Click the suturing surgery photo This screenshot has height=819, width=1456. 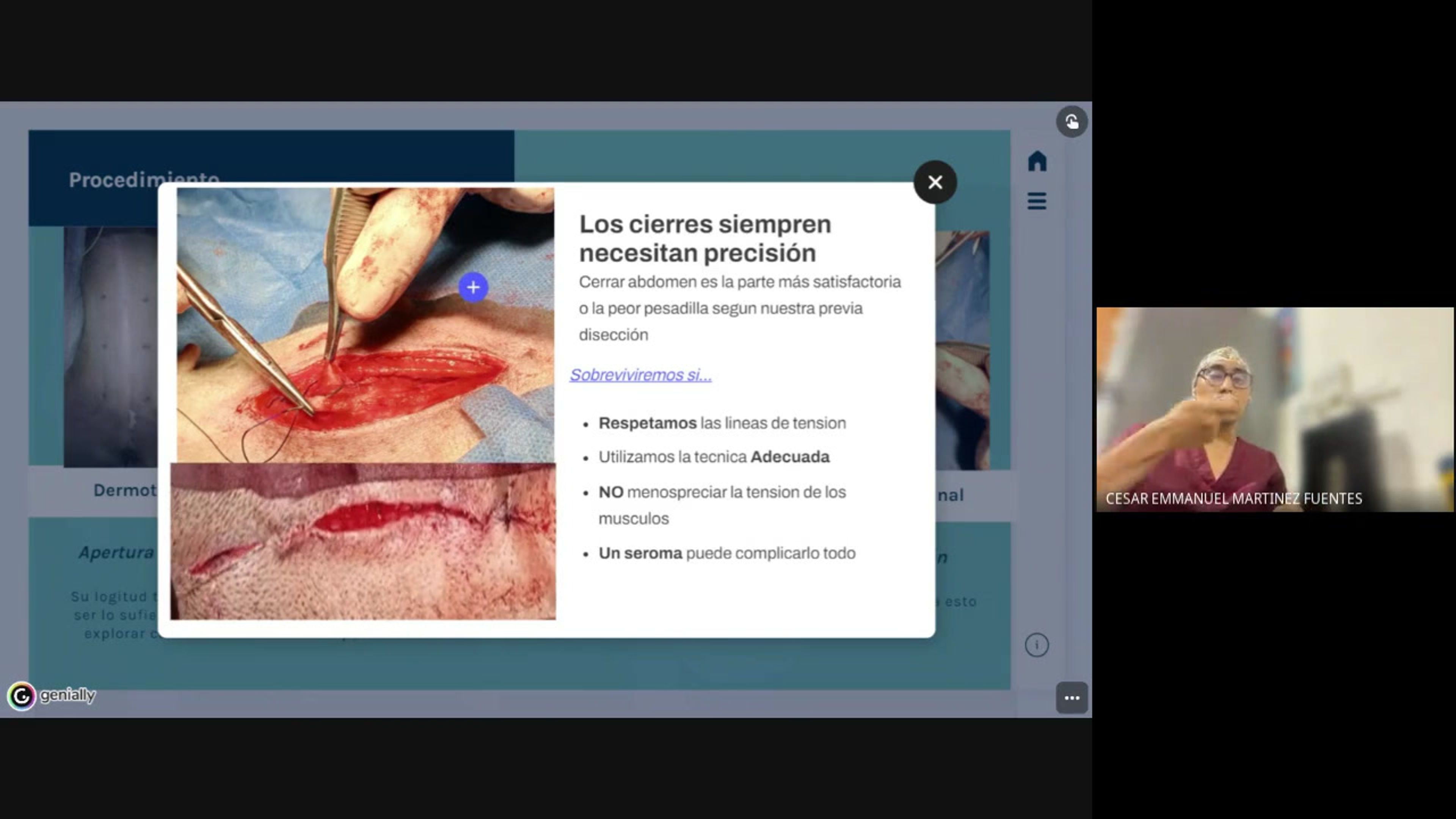[x=365, y=325]
